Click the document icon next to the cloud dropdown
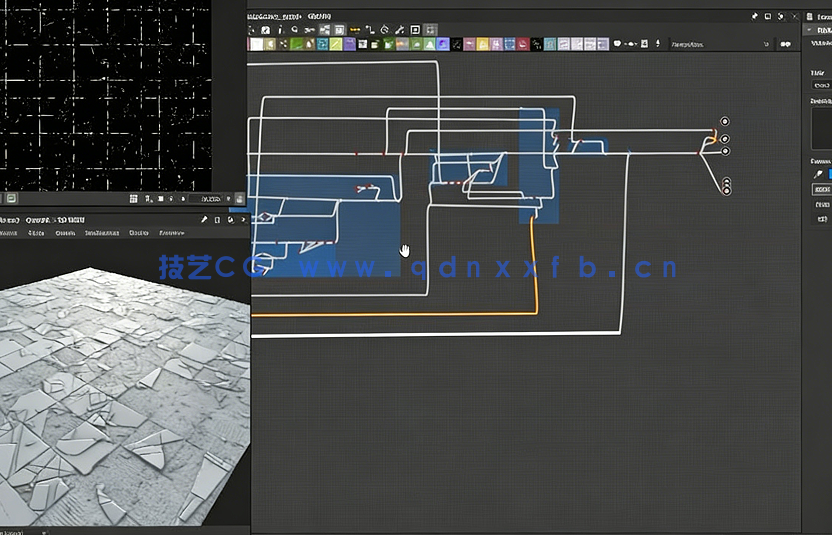This screenshot has width=832, height=535. point(645,44)
